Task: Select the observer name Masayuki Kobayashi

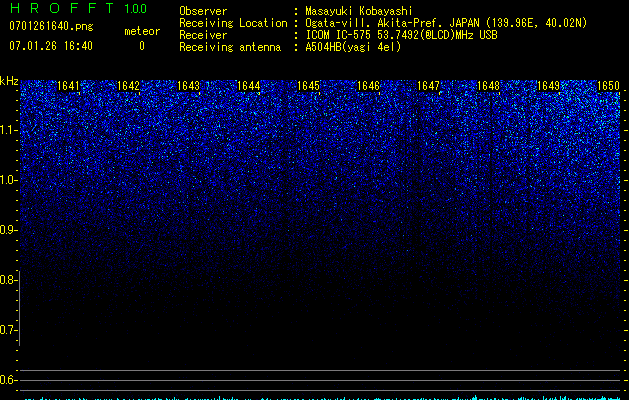Action: tap(359, 11)
